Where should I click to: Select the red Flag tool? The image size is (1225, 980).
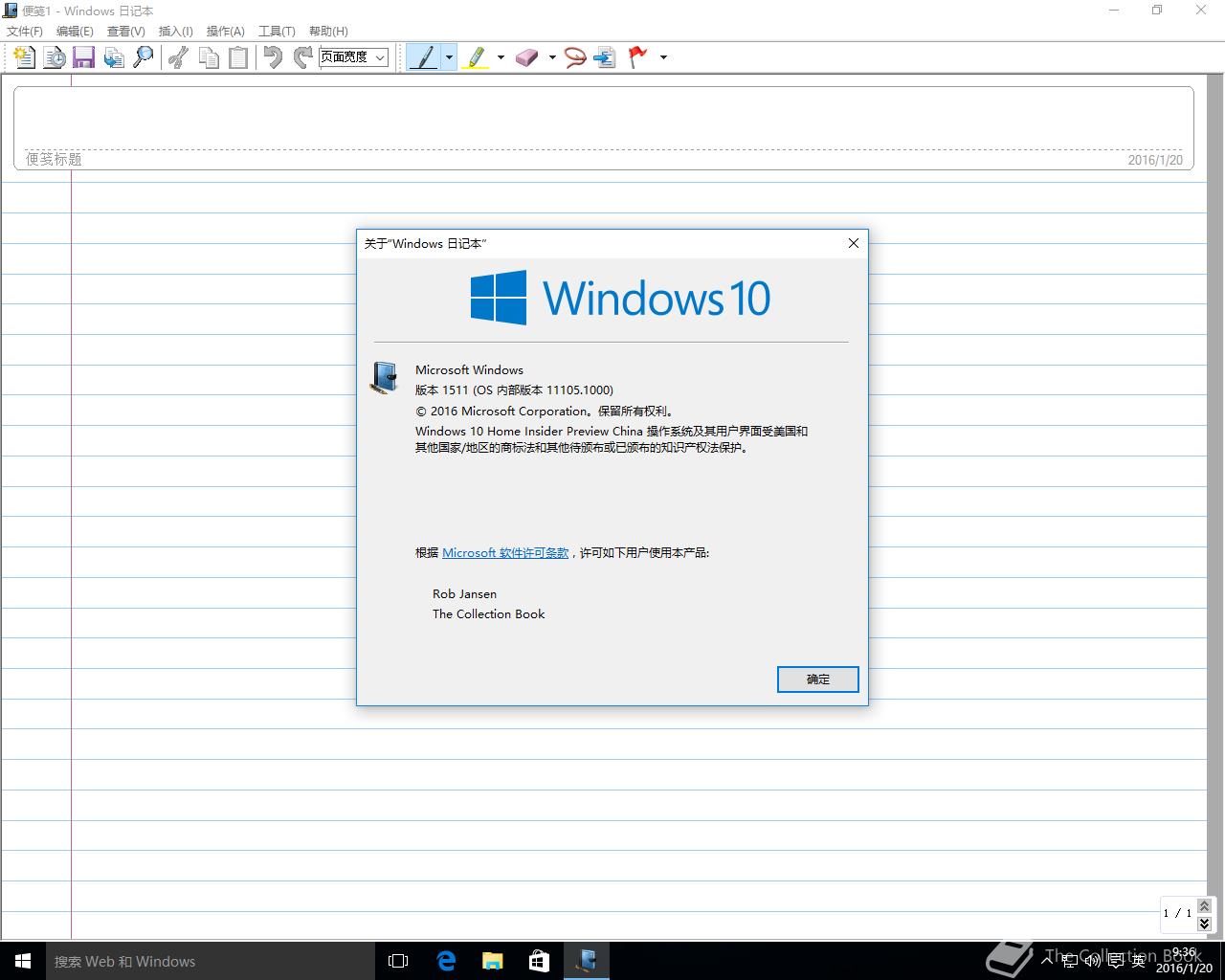(637, 57)
